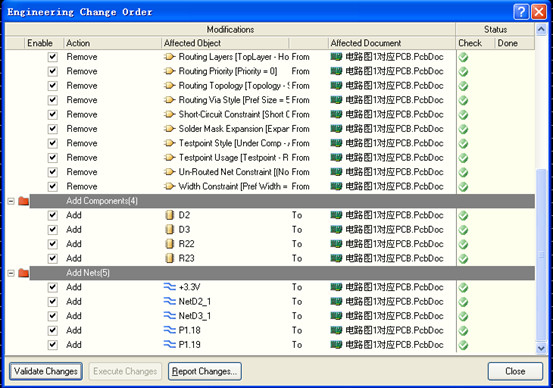The width and height of the screenshot is (553, 388).
Task: Click the net icon for P1.18
Action: [x=170, y=331]
